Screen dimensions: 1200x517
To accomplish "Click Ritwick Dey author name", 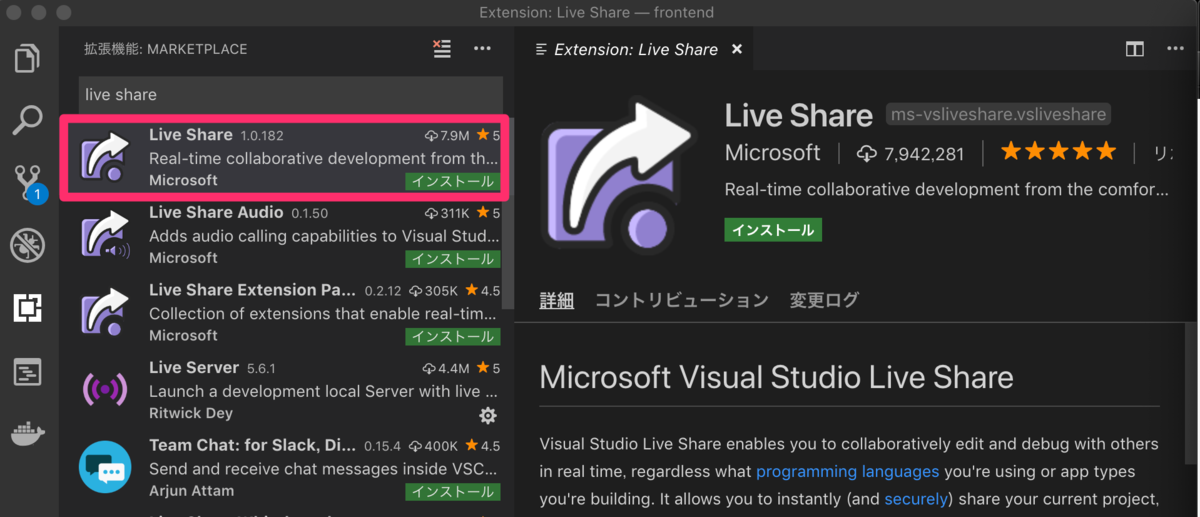I will pos(191,413).
